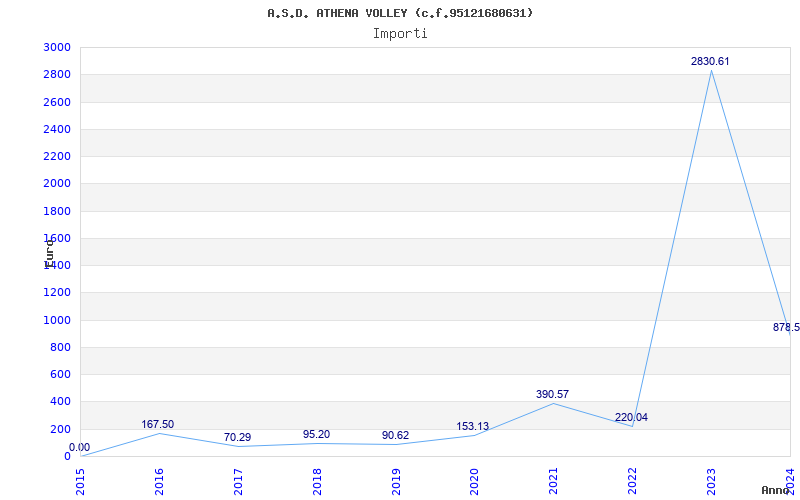Screen dimensions: 800x500
Task: Select the 167.50 data label
Action: click(158, 424)
